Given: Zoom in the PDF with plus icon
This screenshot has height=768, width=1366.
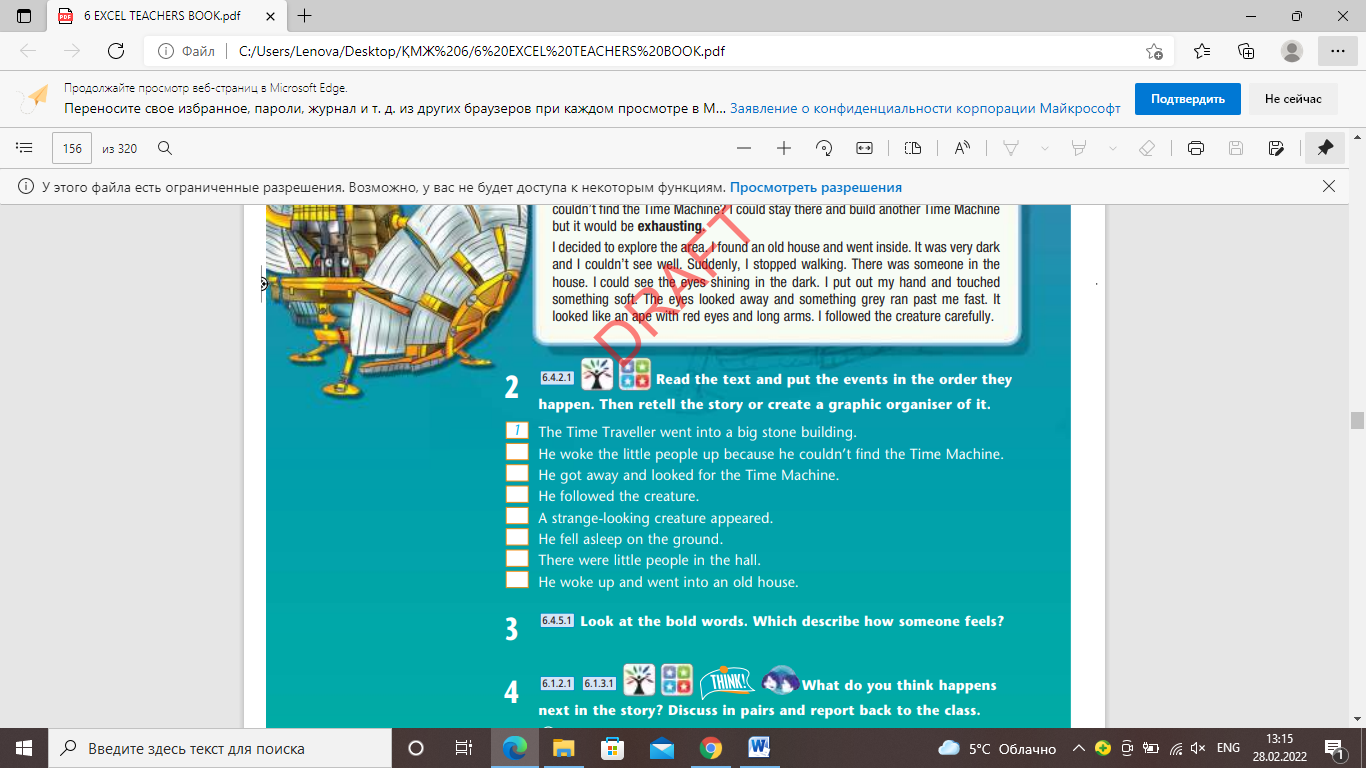Looking at the screenshot, I should click(784, 148).
